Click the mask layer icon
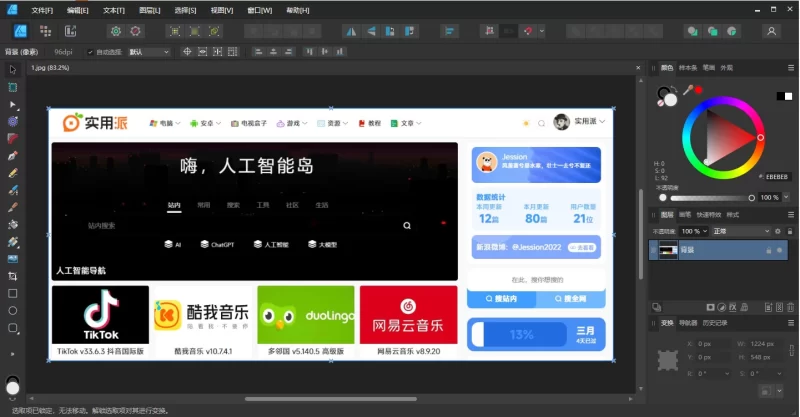This screenshot has width=800, height=417. 710,307
